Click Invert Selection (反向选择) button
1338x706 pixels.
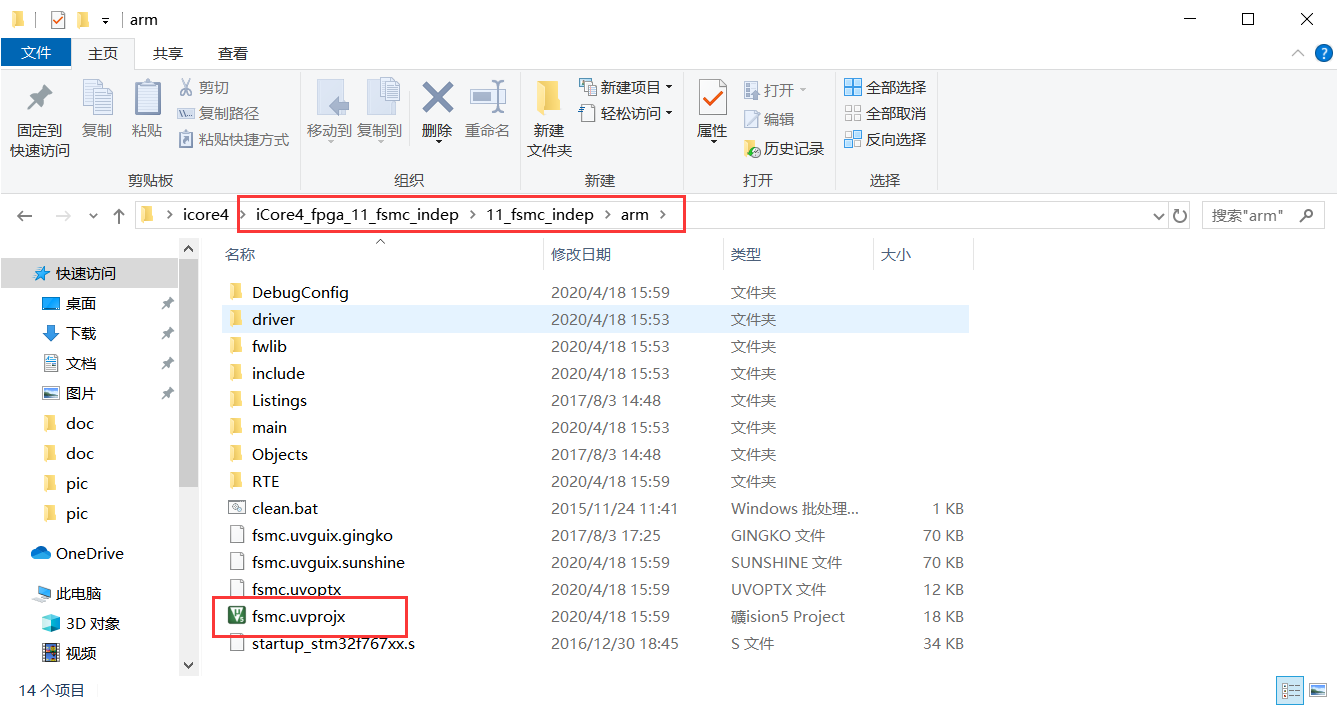(885, 140)
